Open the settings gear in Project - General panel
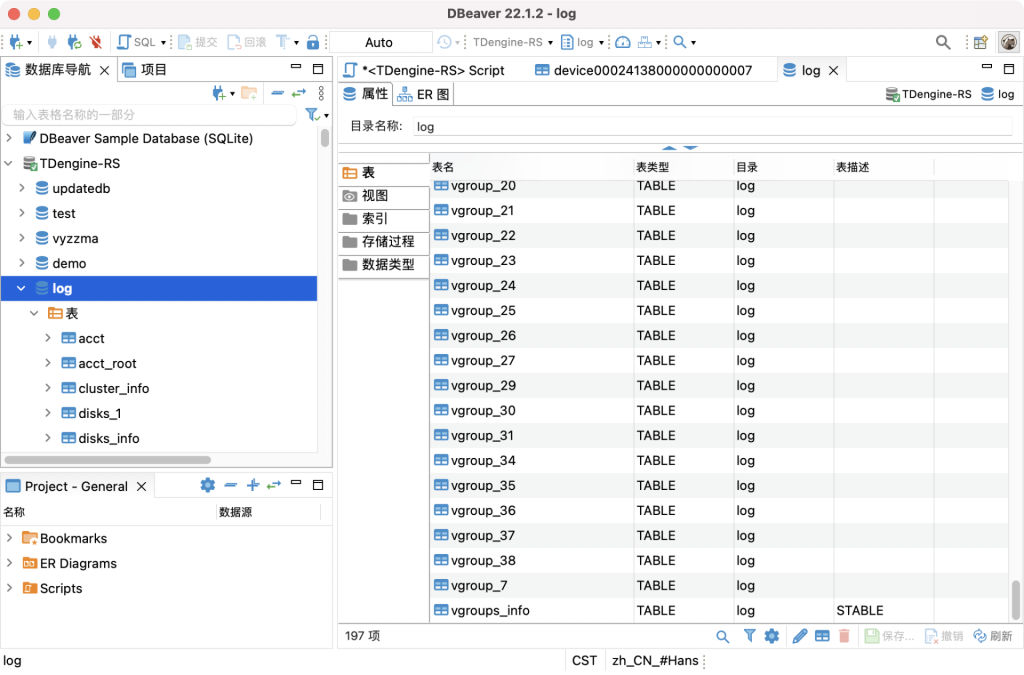Screen dimensions: 1024x675 coord(207,485)
